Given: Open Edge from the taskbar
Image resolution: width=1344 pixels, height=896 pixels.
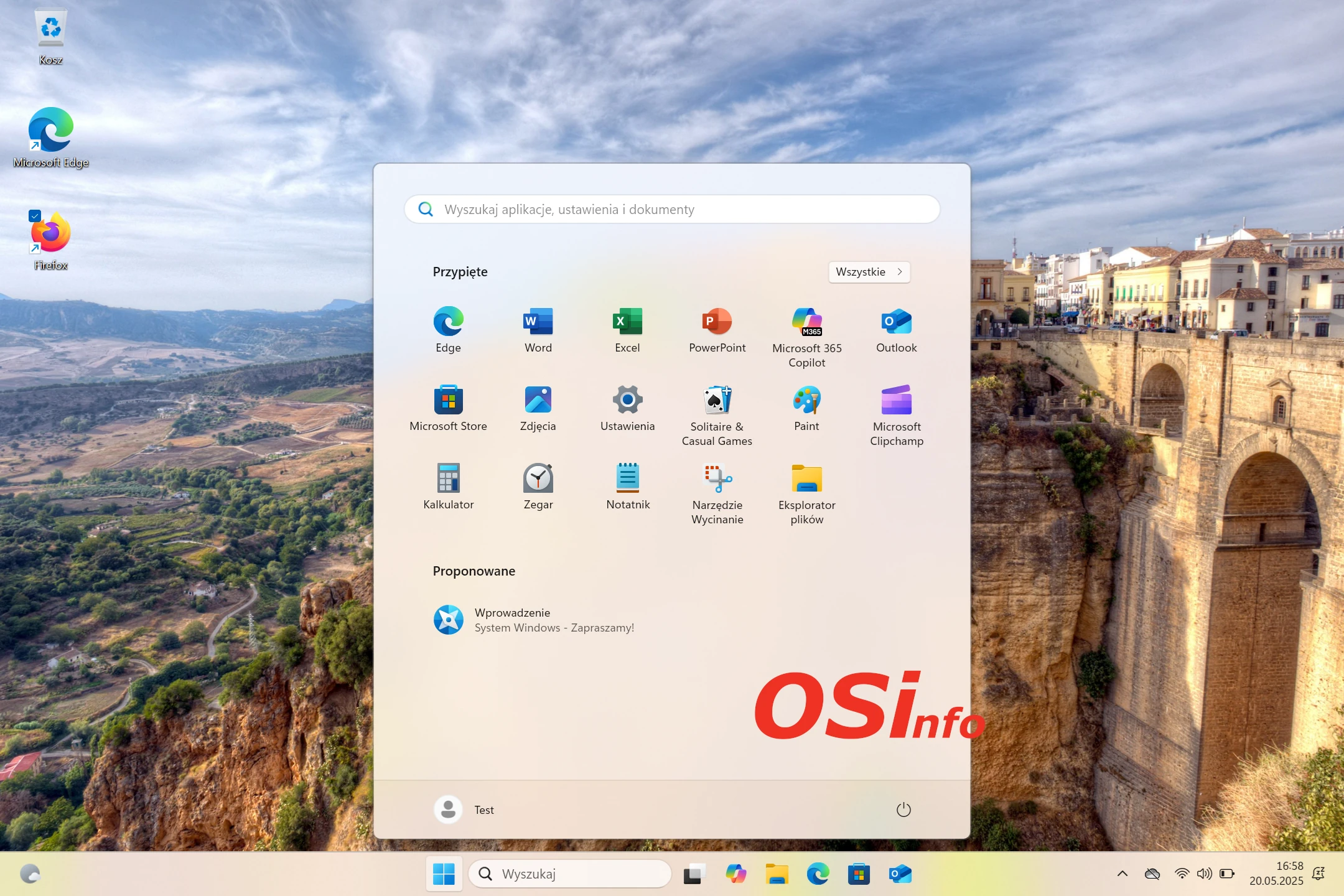Looking at the screenshot, I should (818, 874).
